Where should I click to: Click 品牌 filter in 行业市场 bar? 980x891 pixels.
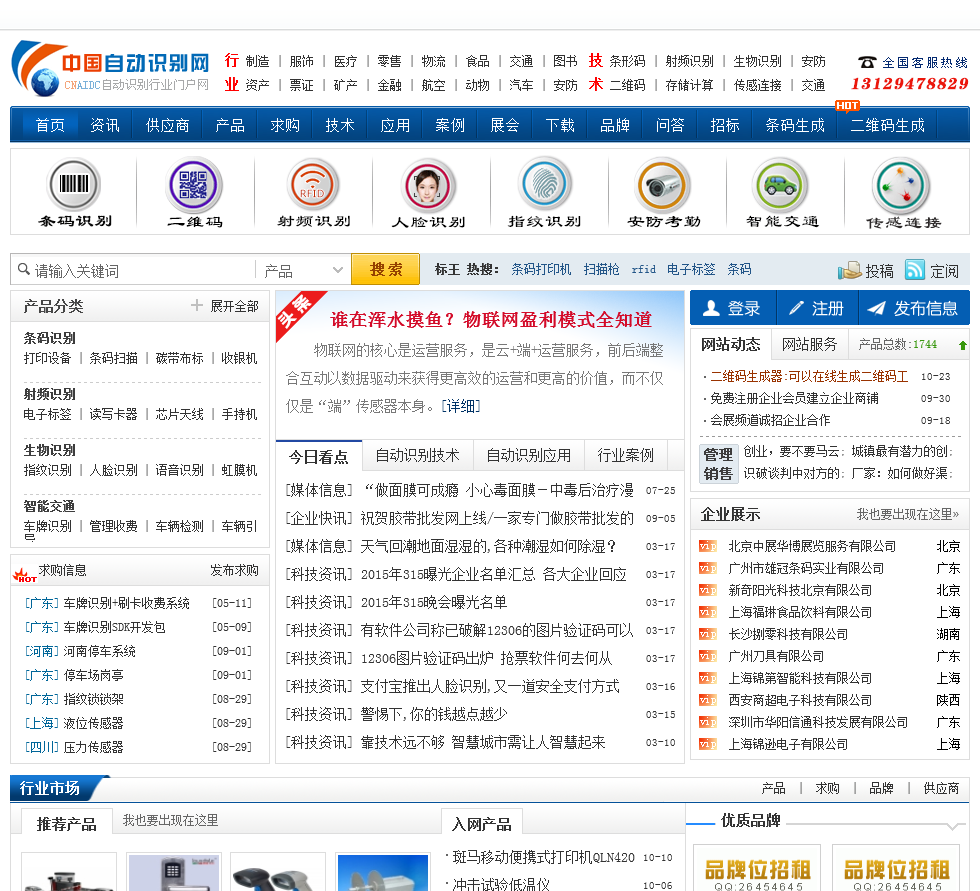pos(881,789)
